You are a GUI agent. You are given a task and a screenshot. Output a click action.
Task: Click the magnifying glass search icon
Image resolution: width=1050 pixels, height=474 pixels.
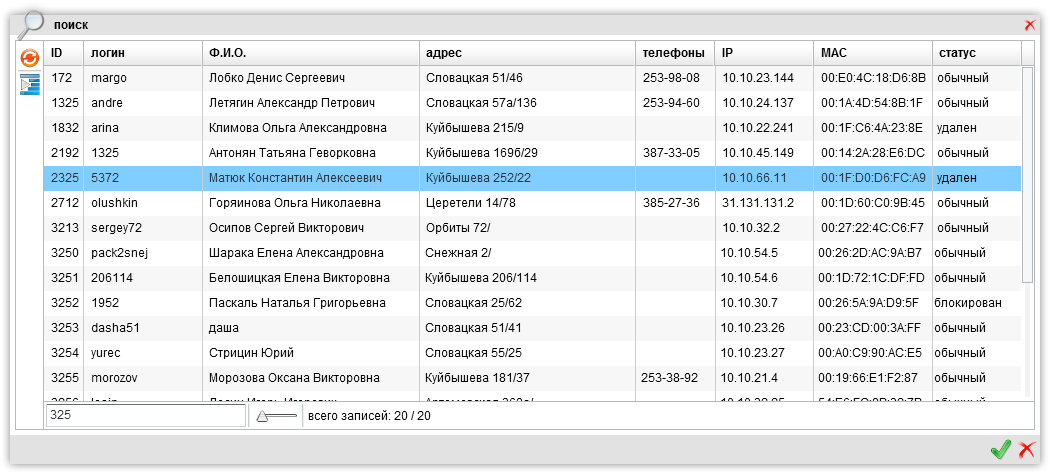(31, 22)
